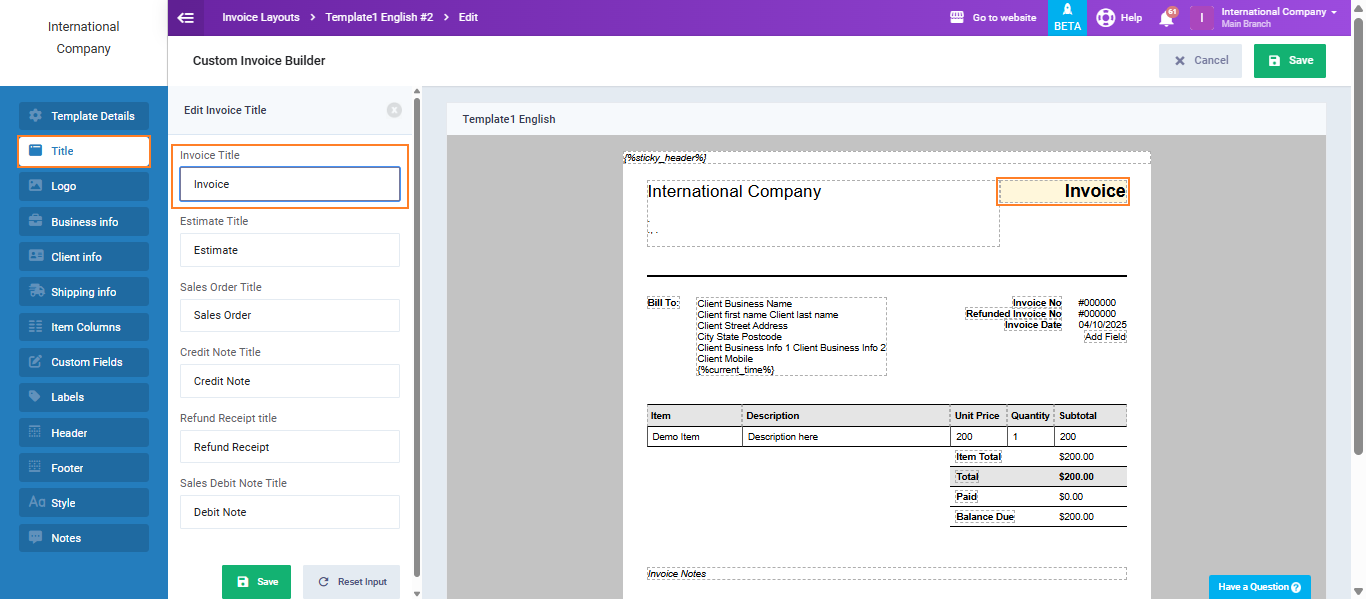This screenshot has height=599, width=1366.
Task: Go to the Custom Fields section
Action: [x=84, y=362]
